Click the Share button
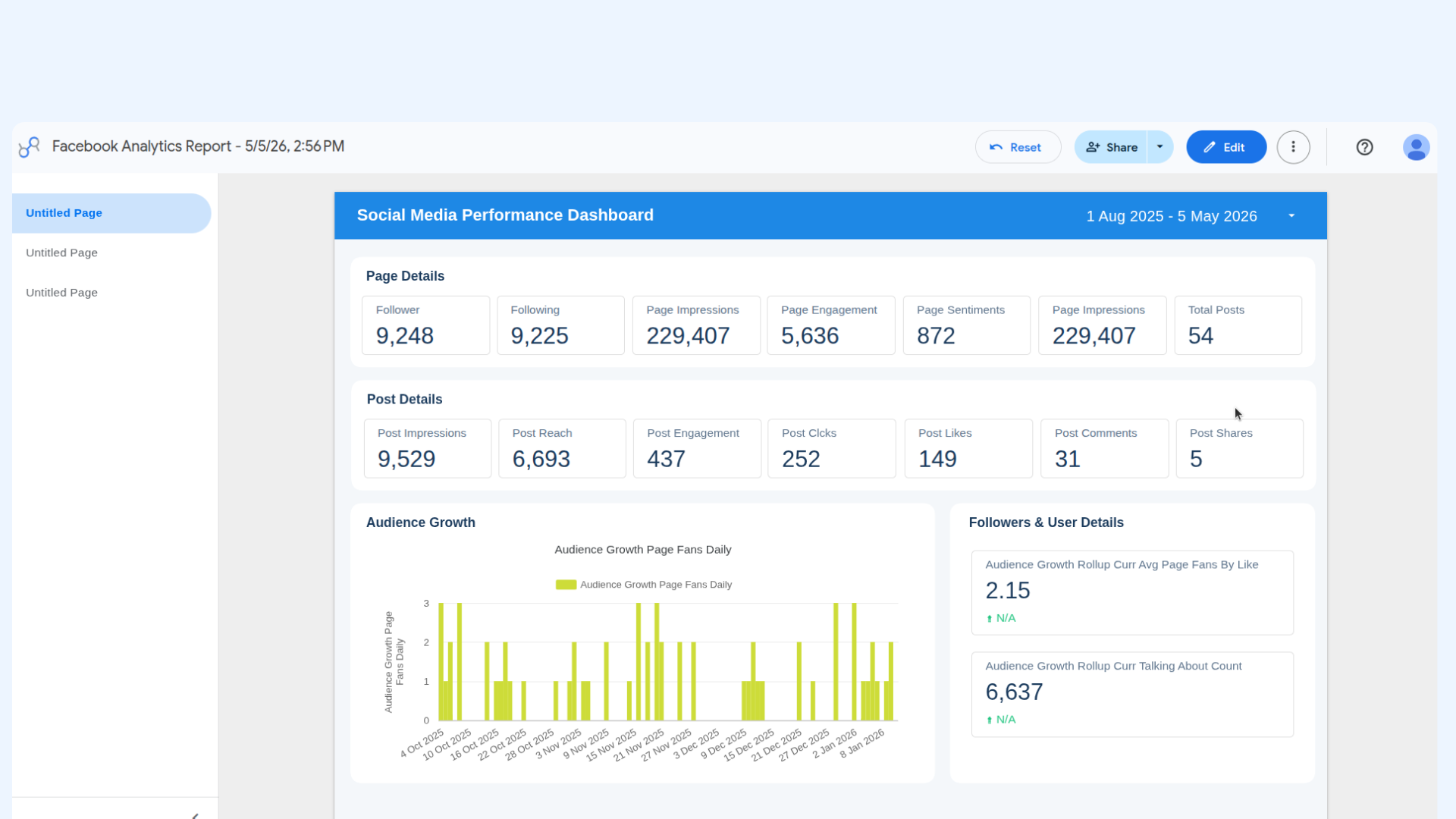 (1111, 147)
